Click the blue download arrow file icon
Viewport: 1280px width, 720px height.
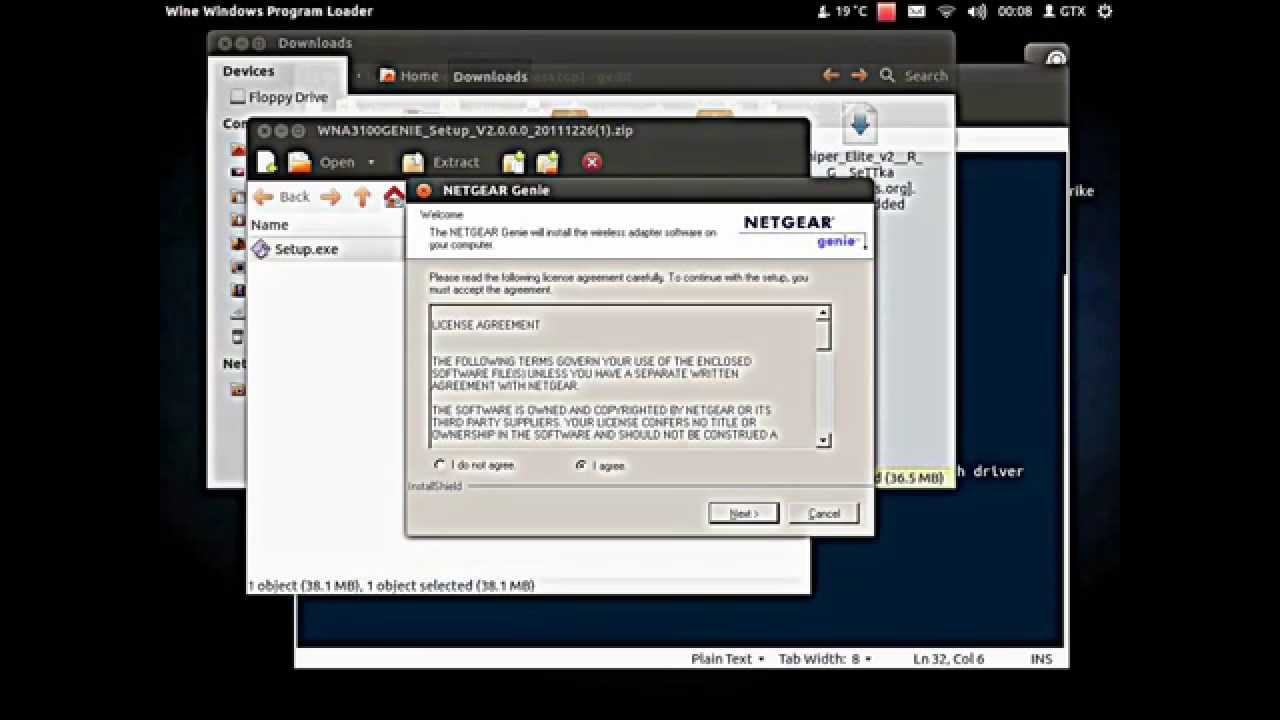pos(860,125)
